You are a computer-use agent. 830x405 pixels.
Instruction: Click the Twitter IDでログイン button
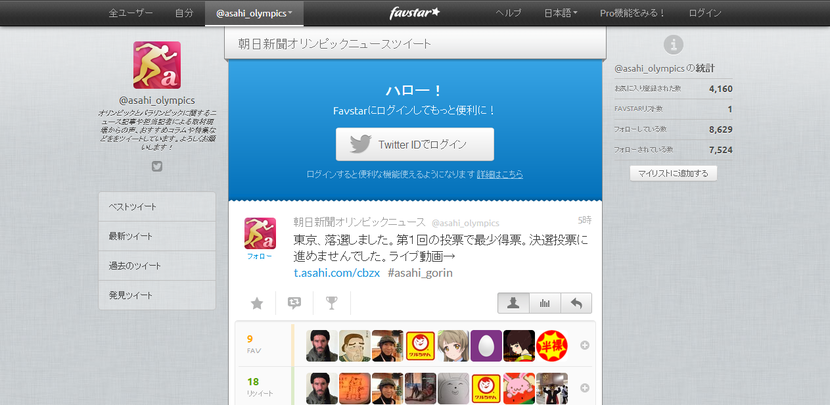tap(415, 144)
